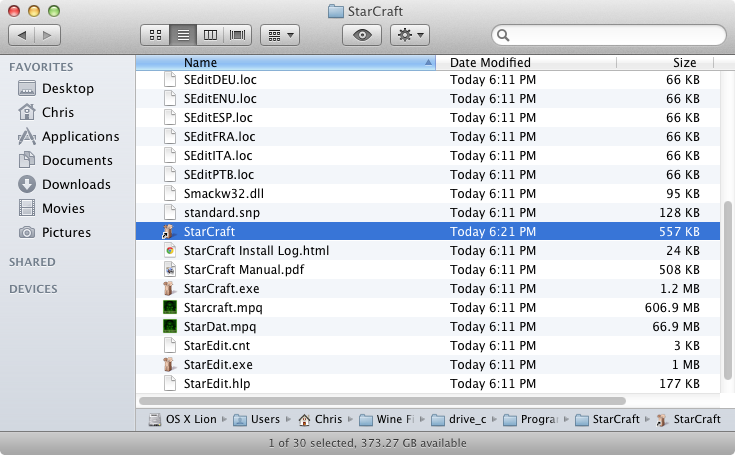
Task: Select the Smackw32.dll file icon
Action: pyautogui.click(x=170, y=194)
